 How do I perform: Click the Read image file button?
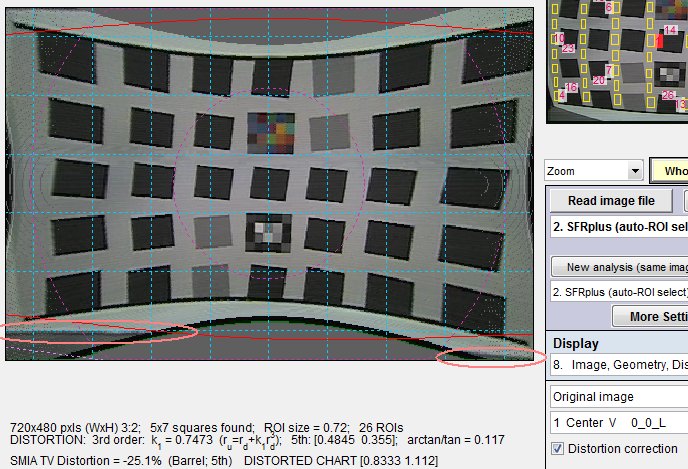(x=611, y=201)
